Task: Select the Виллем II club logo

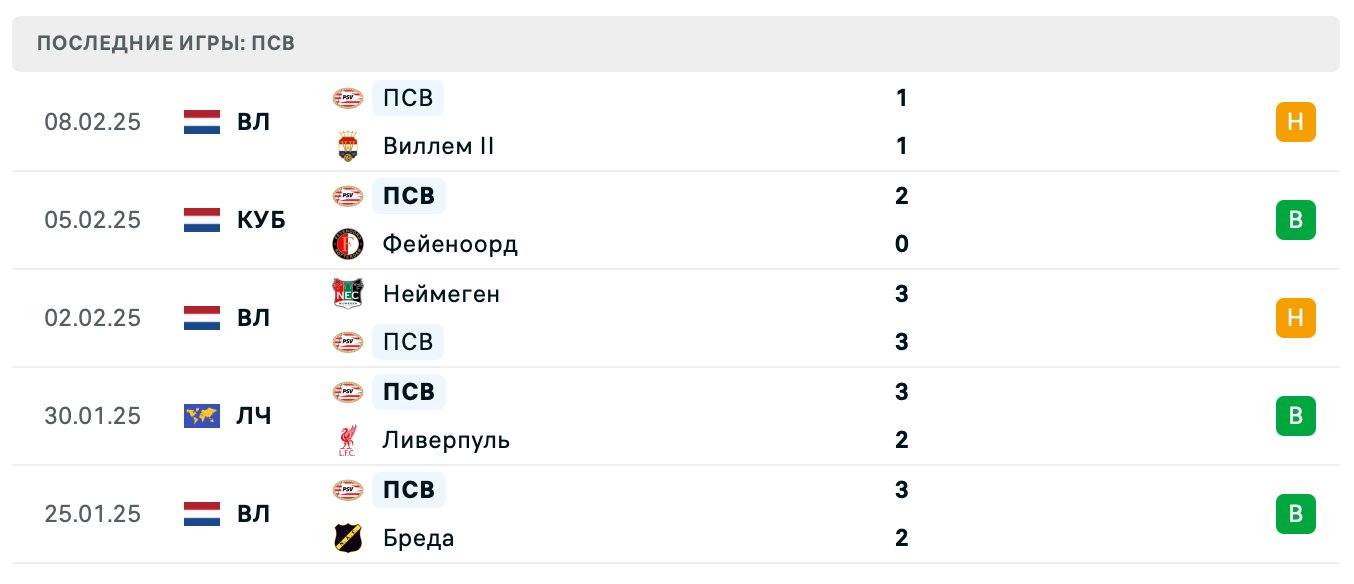Action: pos(347,146)
